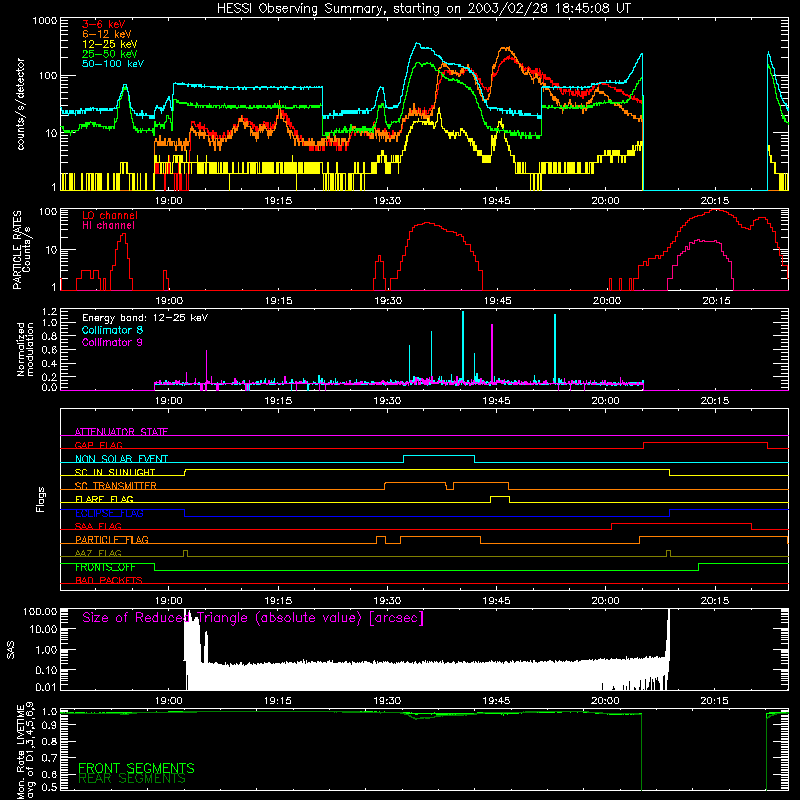Click the PARTICLE FLAG label
This screenshot has width=800, height=800.
point(112,539)
